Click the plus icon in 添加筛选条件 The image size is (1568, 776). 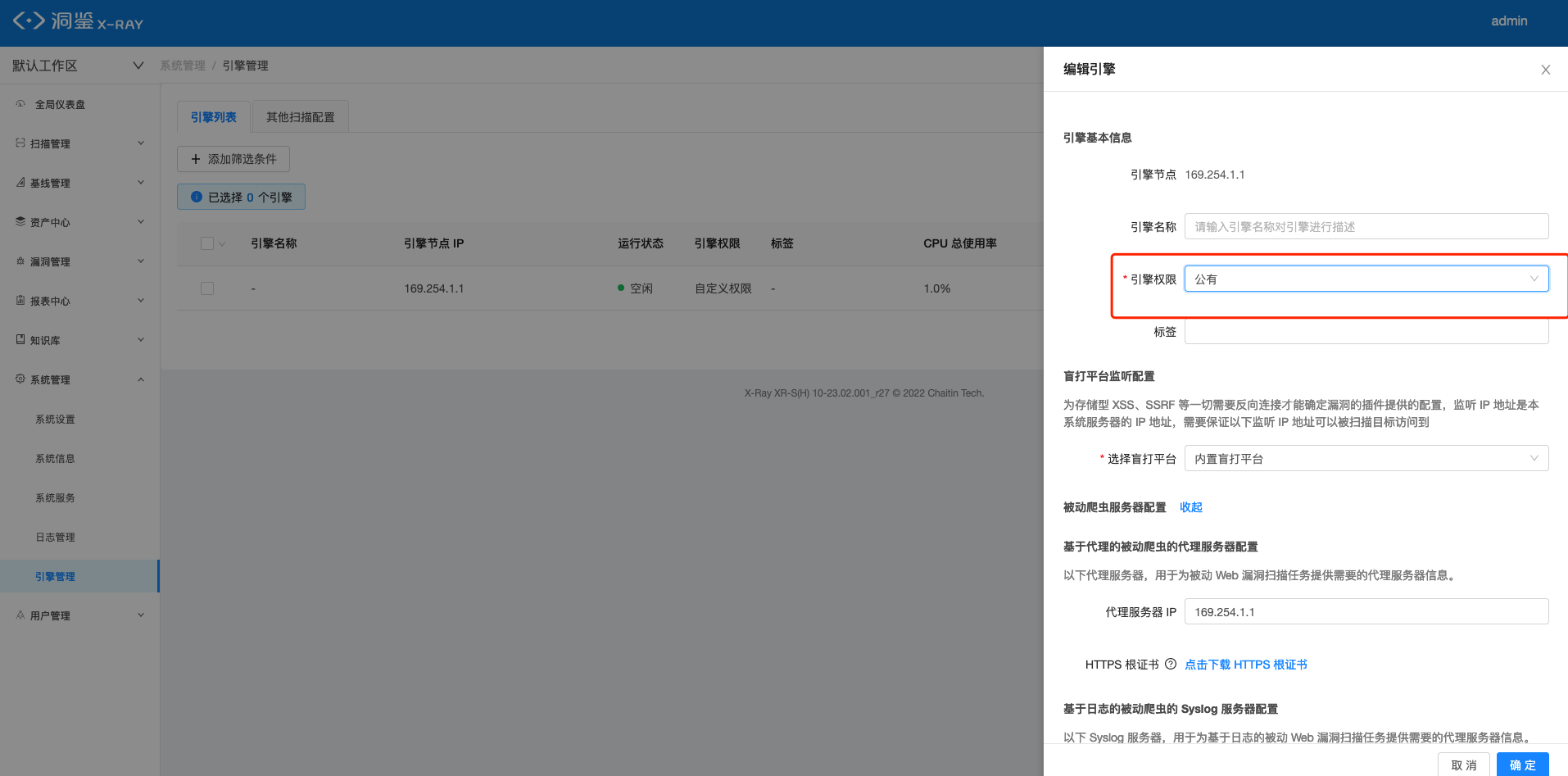(x=196, y=159)
